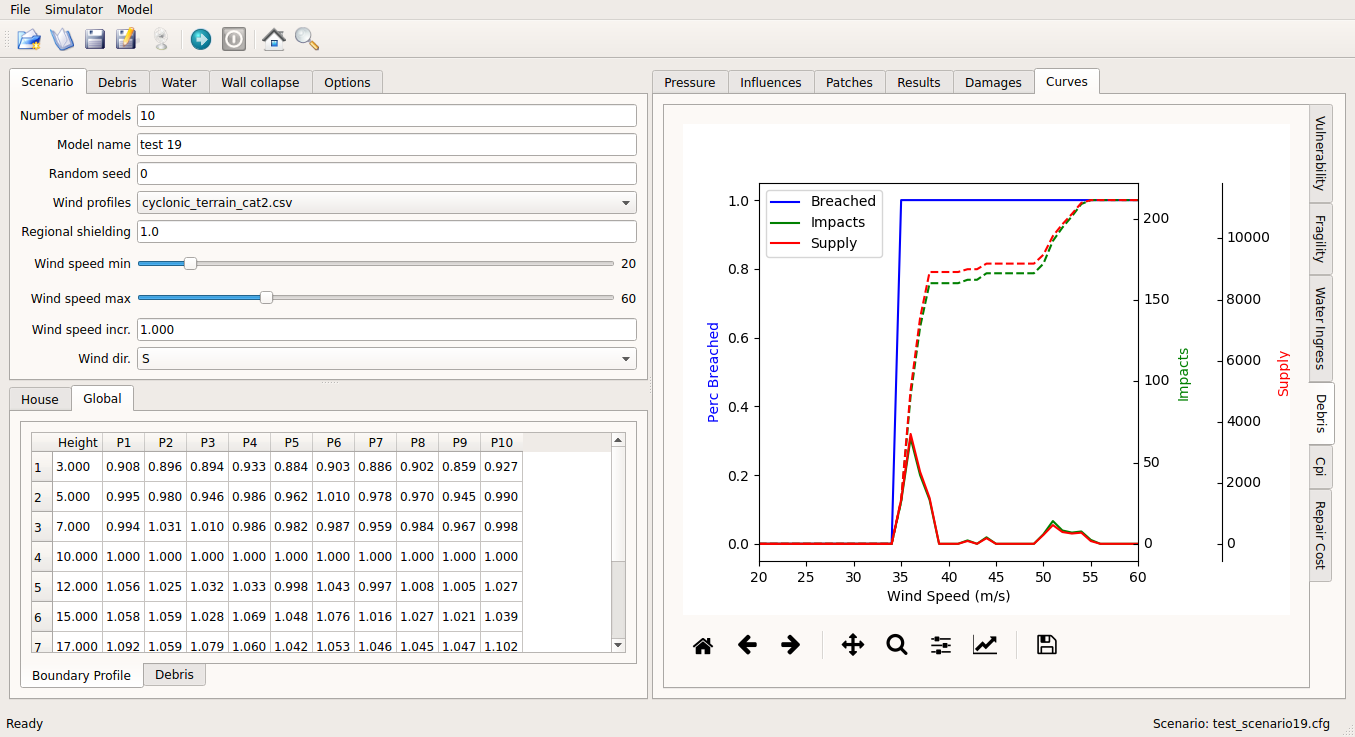Click the Random seed field
The image size is (1355, 737).
coord(386,173)
